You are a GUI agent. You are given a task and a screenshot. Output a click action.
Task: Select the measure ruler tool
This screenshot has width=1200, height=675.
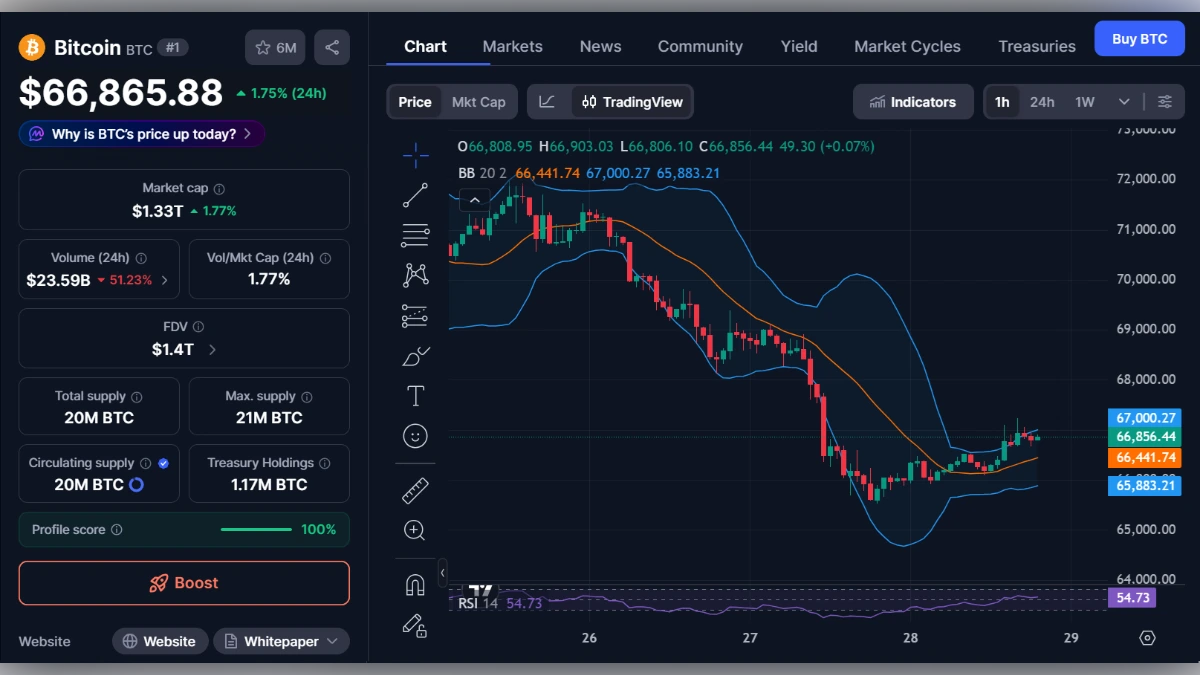[415, 490]
